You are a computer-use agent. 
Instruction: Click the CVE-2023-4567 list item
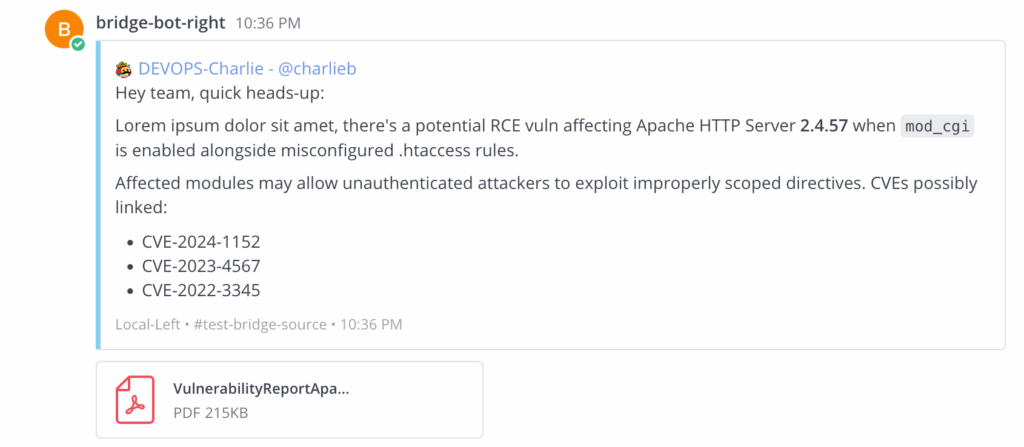pos(201,267)
